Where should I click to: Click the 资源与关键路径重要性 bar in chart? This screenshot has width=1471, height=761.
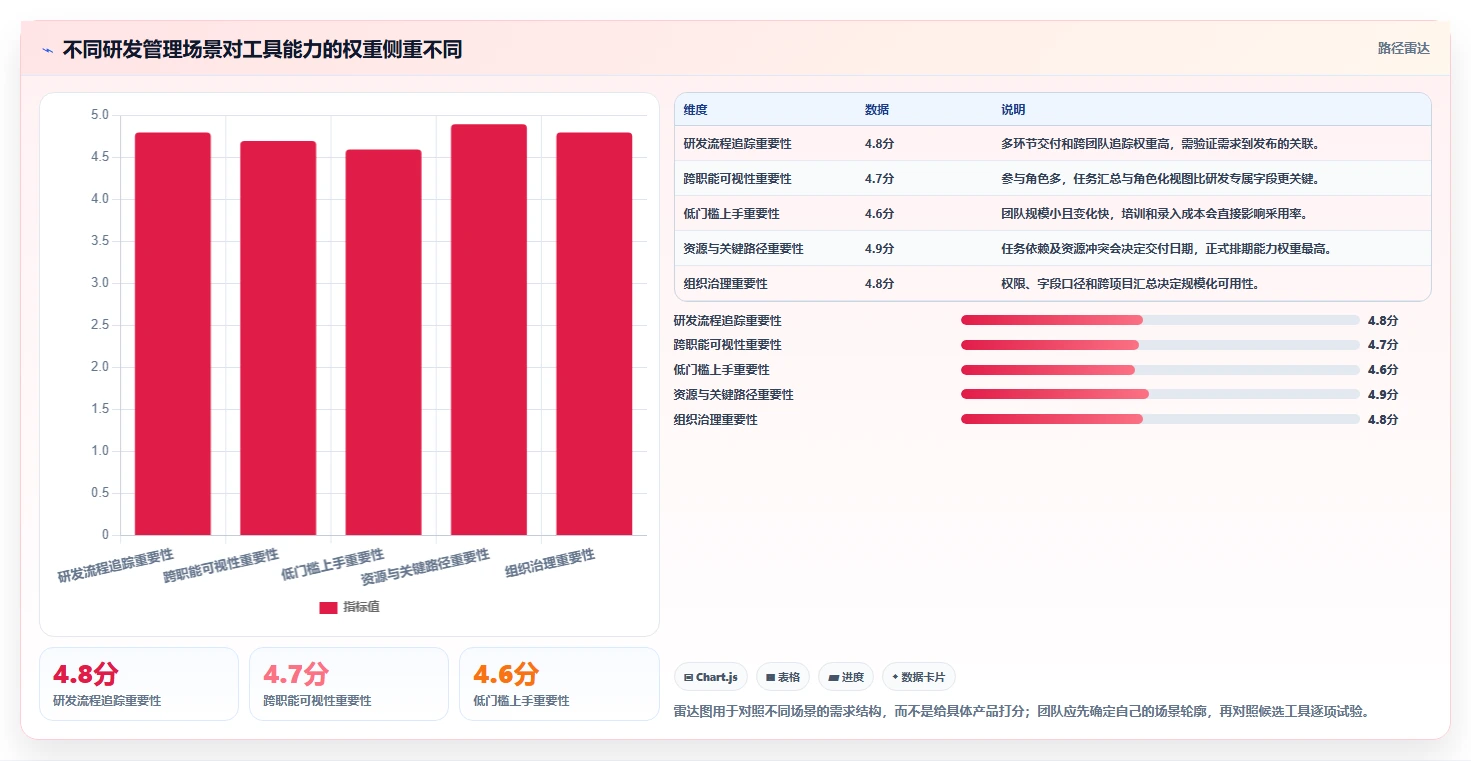click(x=489, y=329)
